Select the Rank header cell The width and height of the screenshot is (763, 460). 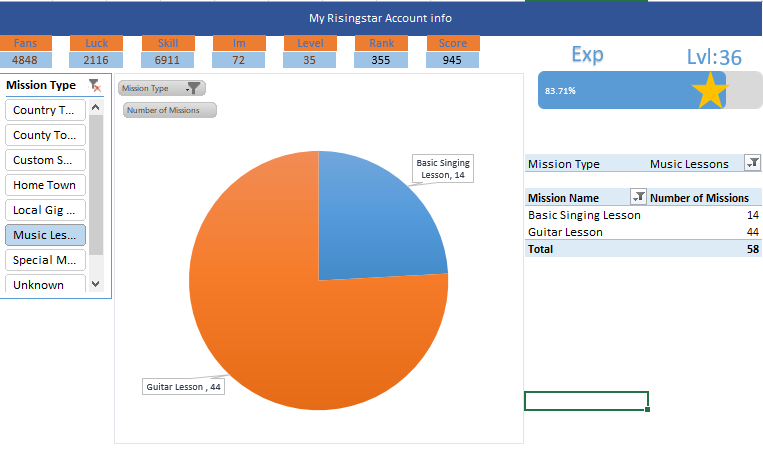pos(382,43)
